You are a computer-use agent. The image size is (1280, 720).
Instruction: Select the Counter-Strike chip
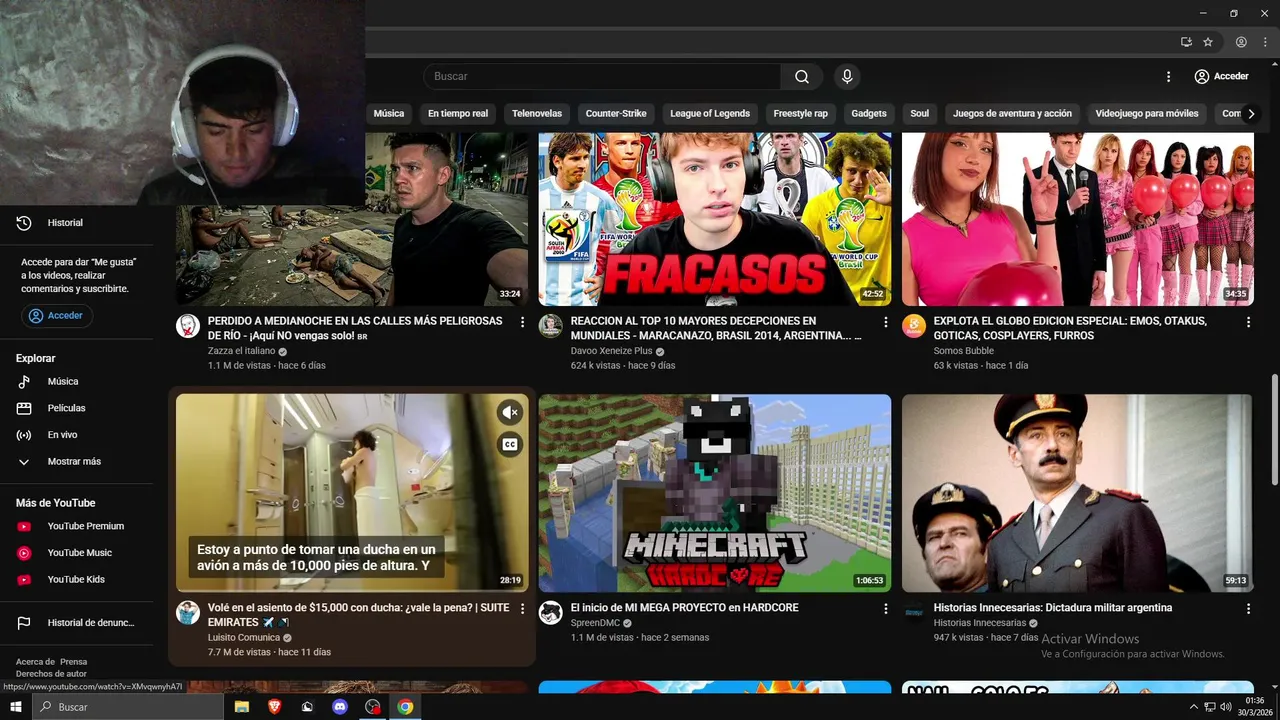pyautogui.click(x=616, y=114)
